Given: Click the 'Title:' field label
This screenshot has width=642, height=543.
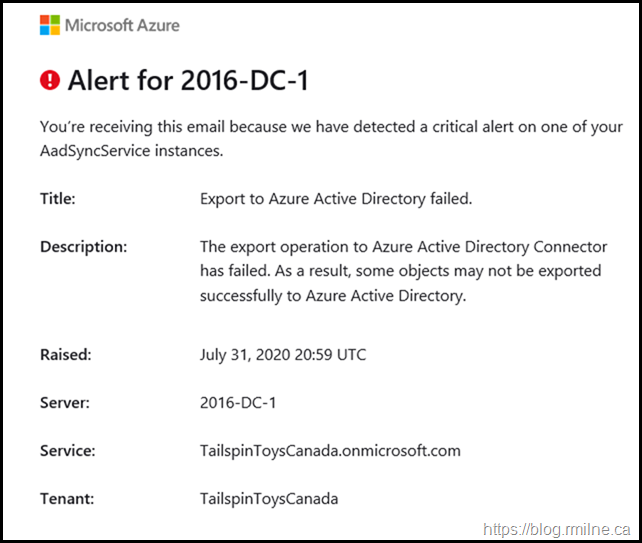Looking at the screenshot, I should pyautogui.click(x=58, y=198).
